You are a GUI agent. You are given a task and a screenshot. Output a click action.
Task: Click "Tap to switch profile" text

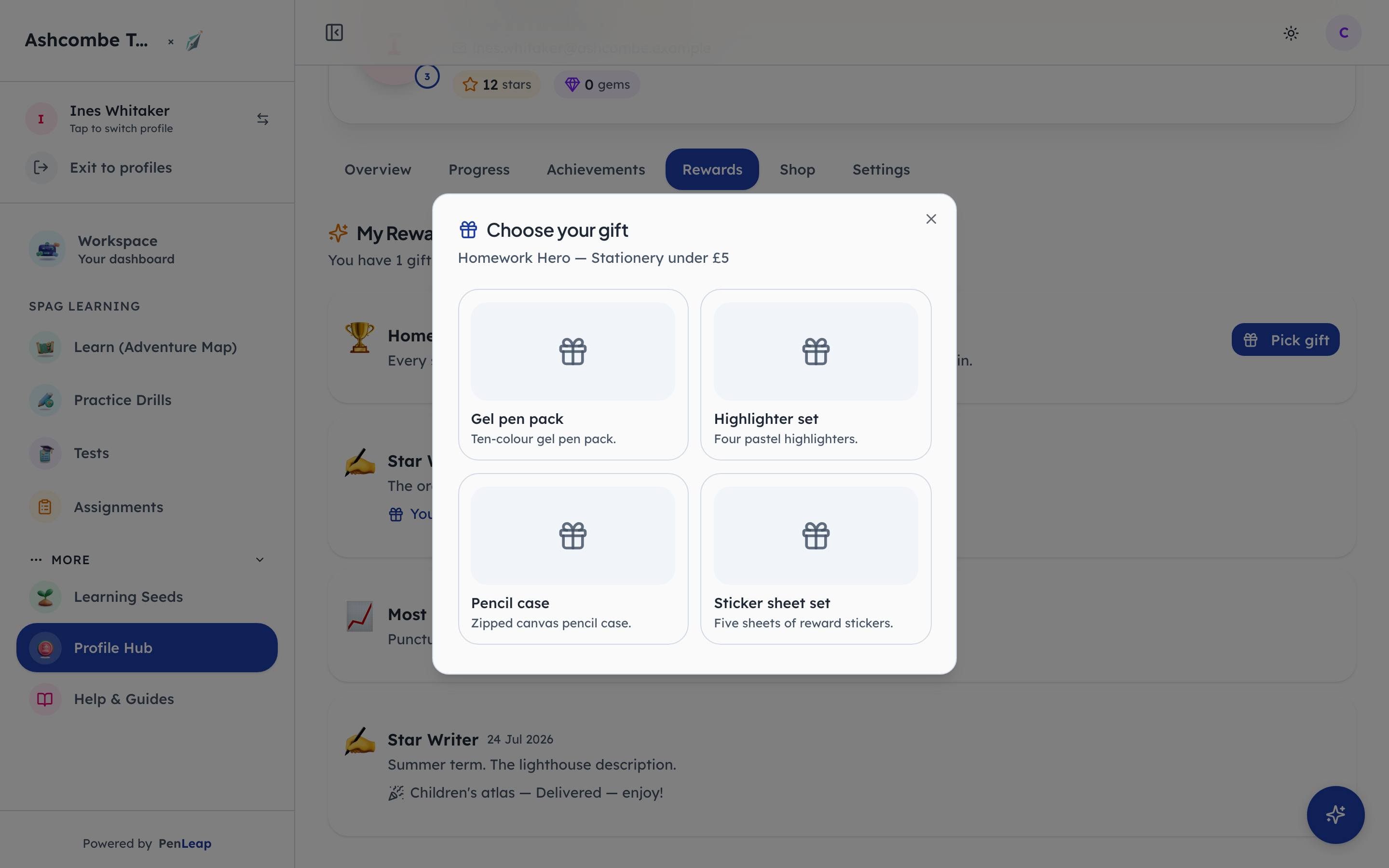pos(121,129)
